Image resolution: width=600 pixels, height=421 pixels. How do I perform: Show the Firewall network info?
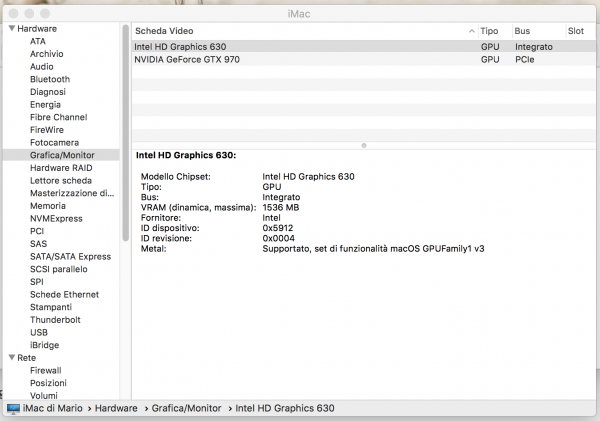[x=46, y=370]
